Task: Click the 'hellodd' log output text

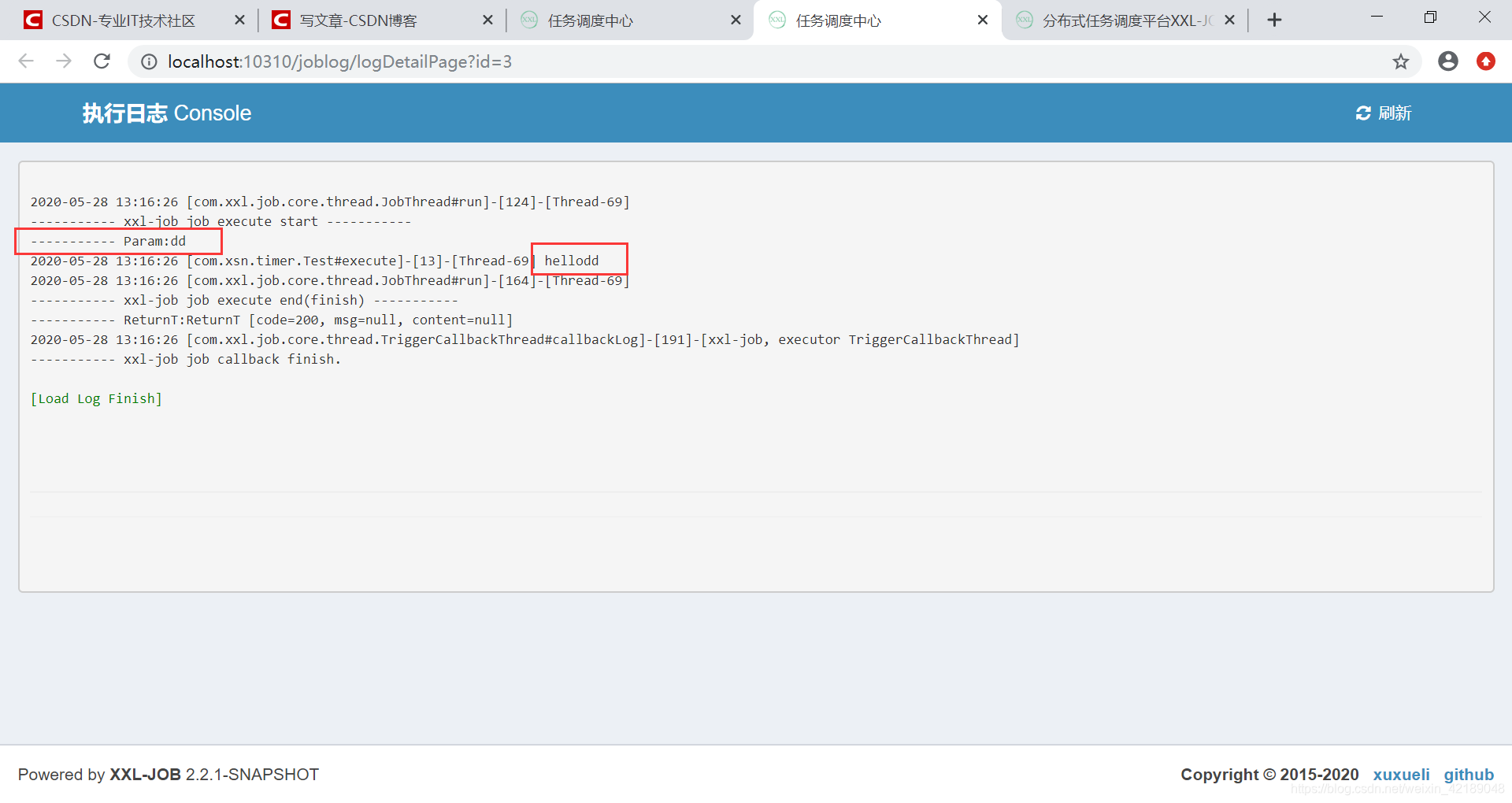Action: 572,261
